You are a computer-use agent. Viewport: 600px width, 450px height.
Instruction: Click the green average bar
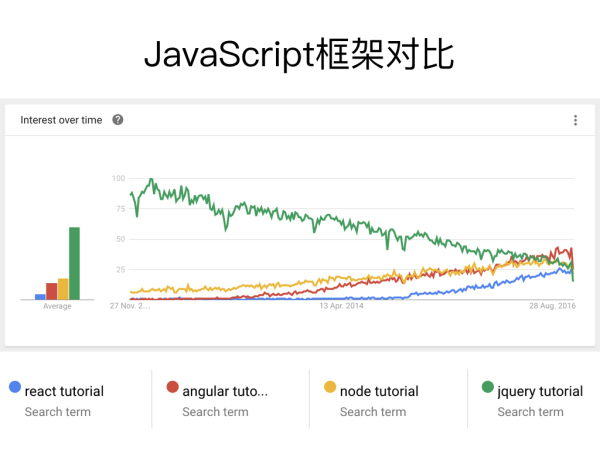tap(74, 263)
